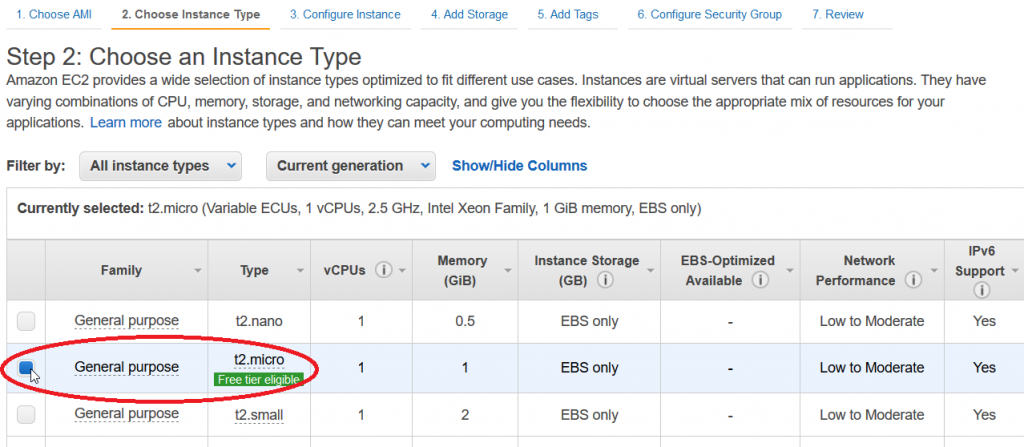Go to the 7. Review tab
The width and height of the screenshot is (1024, 447).
pyautogui.click(x=838, y=14)
